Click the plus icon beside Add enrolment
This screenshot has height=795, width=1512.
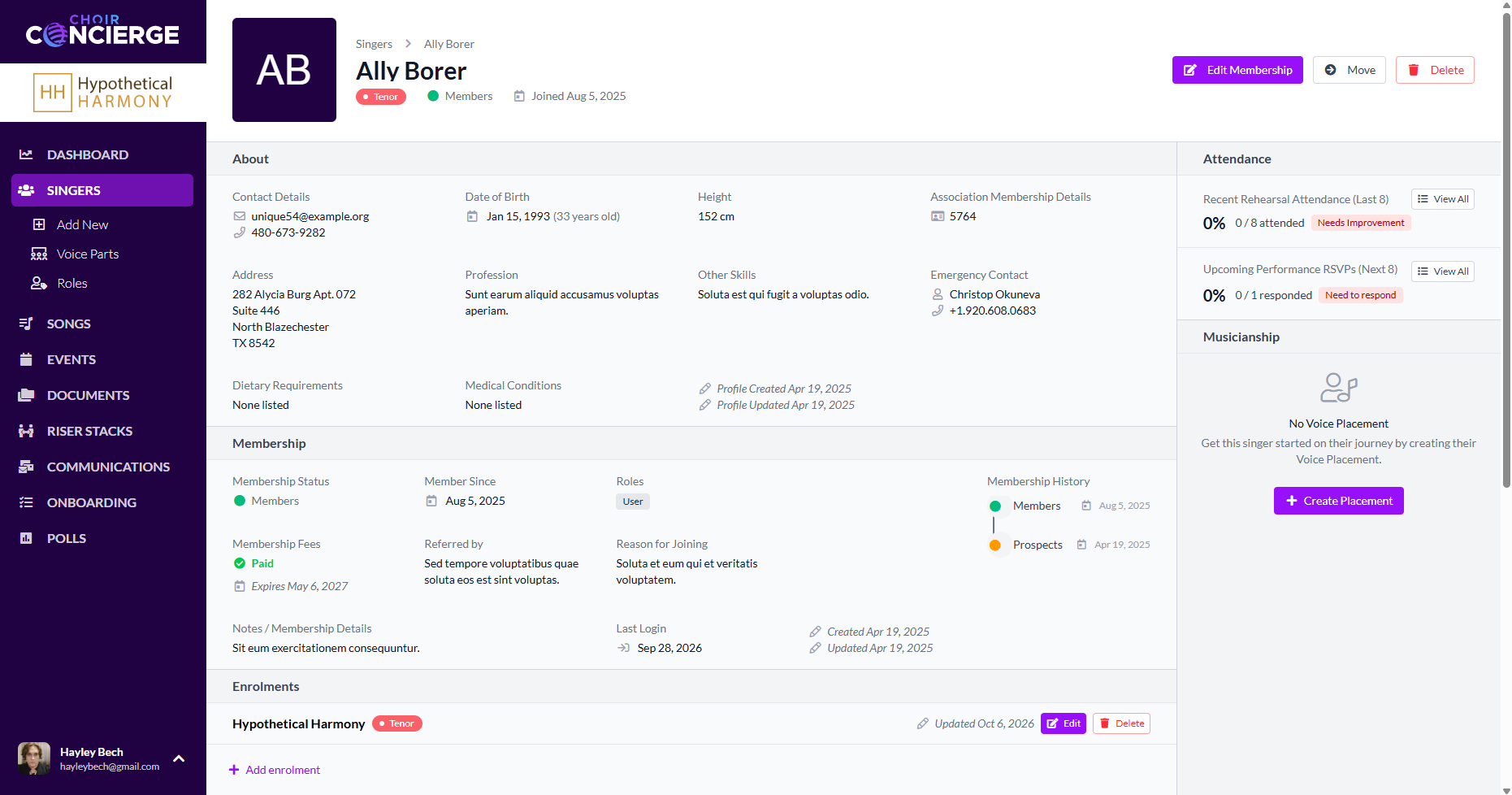(234, 770)
